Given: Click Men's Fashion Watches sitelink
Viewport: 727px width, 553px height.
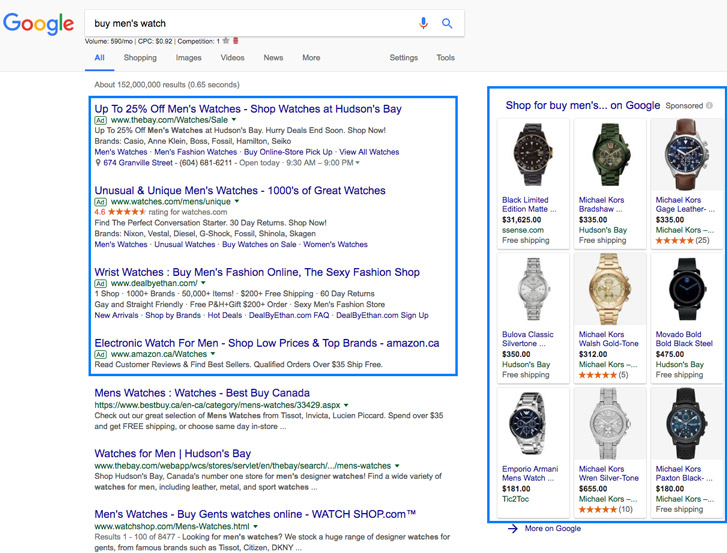Looking at the screenshot, I should coord(195,152).
